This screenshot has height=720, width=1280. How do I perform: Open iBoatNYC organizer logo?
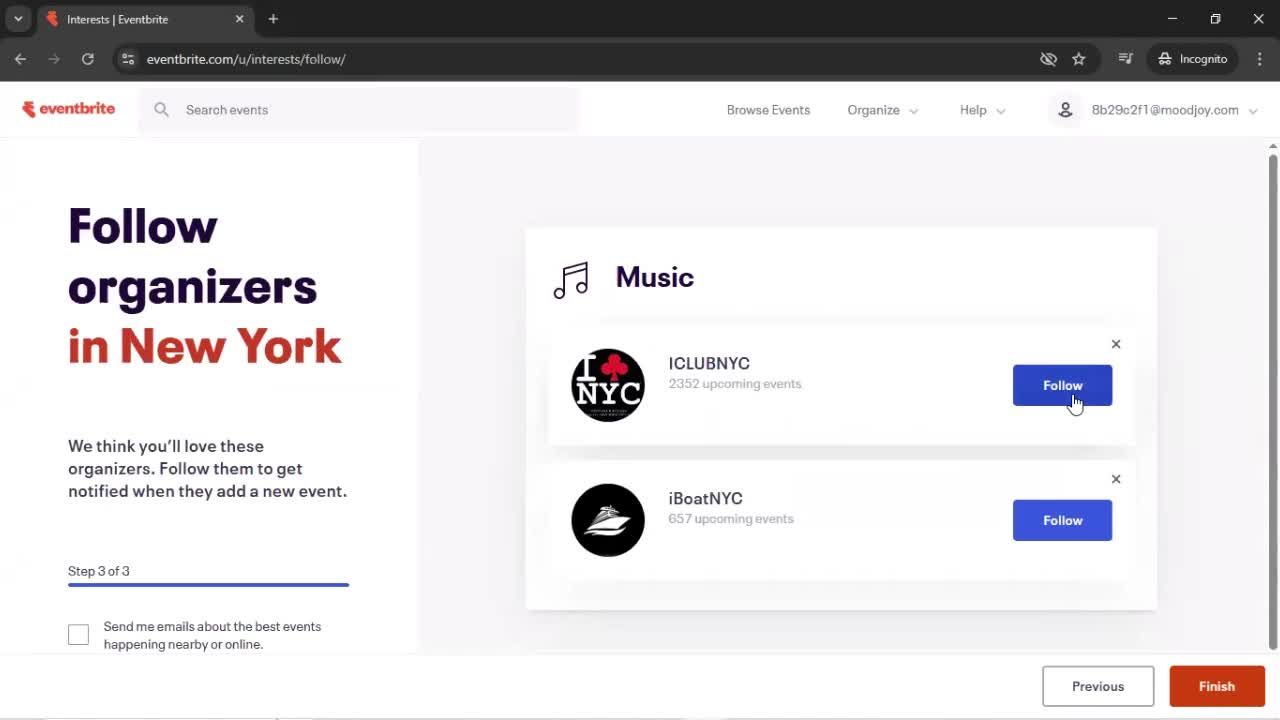[x=608, y=520]
